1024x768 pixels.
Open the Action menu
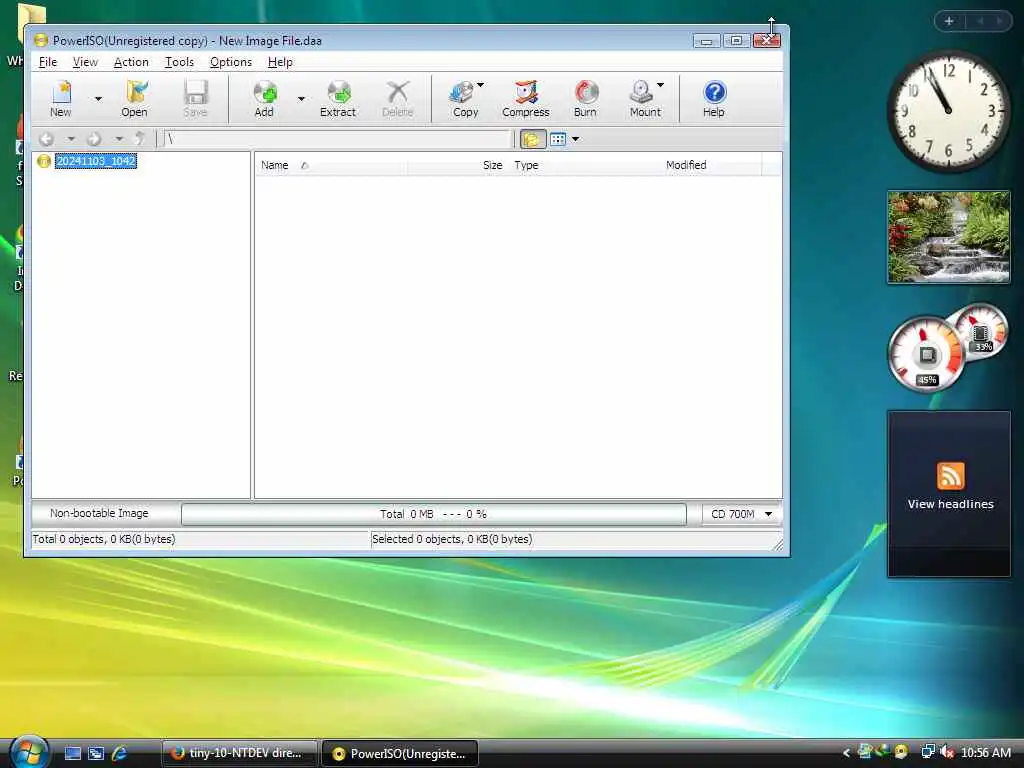pyautogui.click(x=131, y=62)
